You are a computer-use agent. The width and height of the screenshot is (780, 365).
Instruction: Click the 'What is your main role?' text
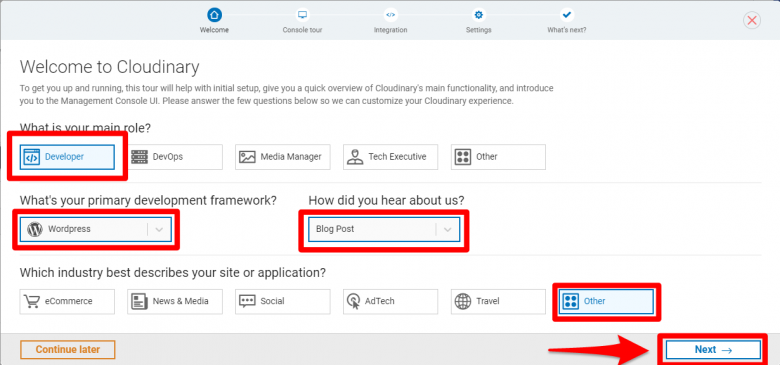(x=85, y=128)
